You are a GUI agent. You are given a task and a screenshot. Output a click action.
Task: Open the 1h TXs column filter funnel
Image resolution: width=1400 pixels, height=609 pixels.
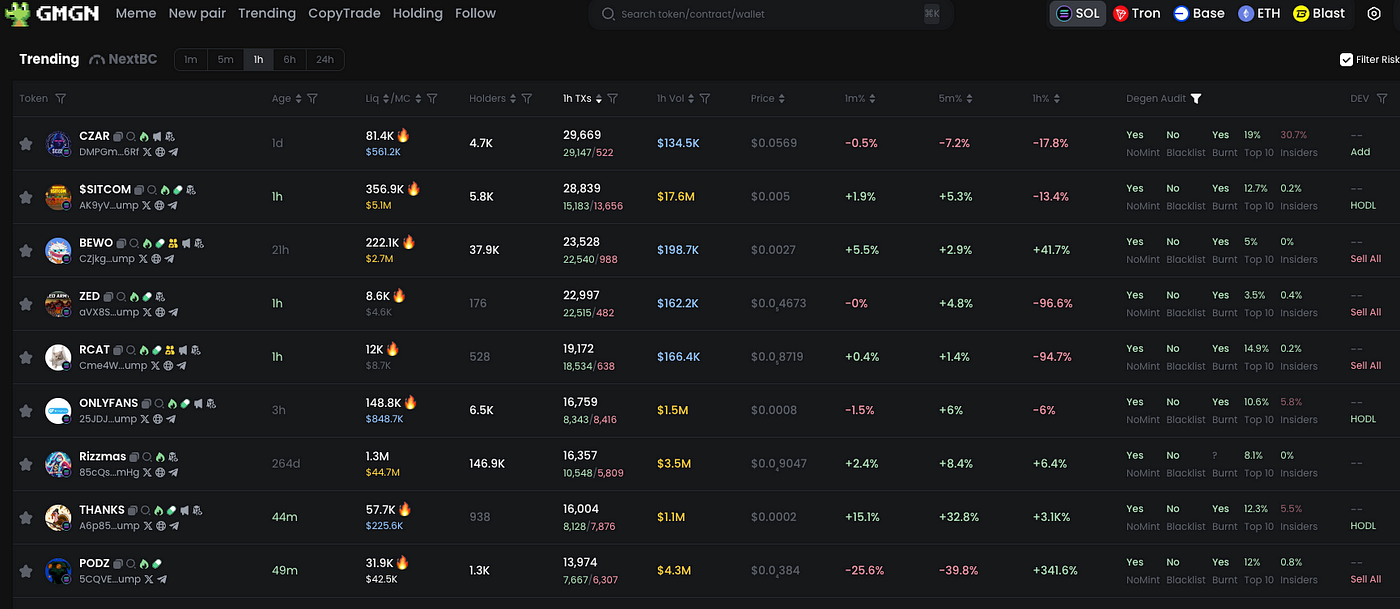pyautogui.click(x=612, y=98)
